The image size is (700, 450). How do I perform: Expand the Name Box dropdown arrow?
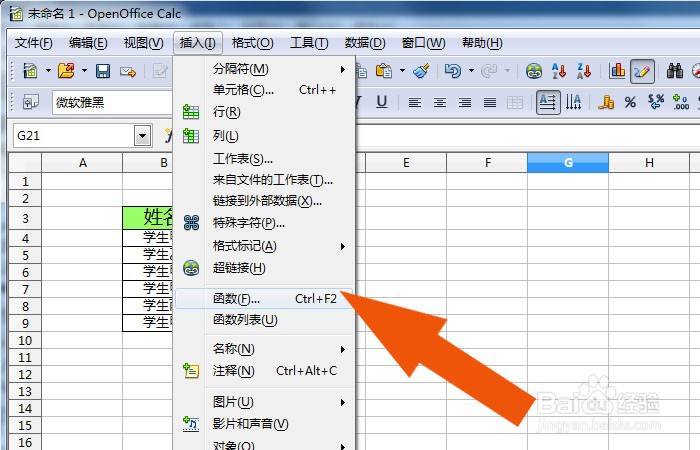(x=142, y=135)
